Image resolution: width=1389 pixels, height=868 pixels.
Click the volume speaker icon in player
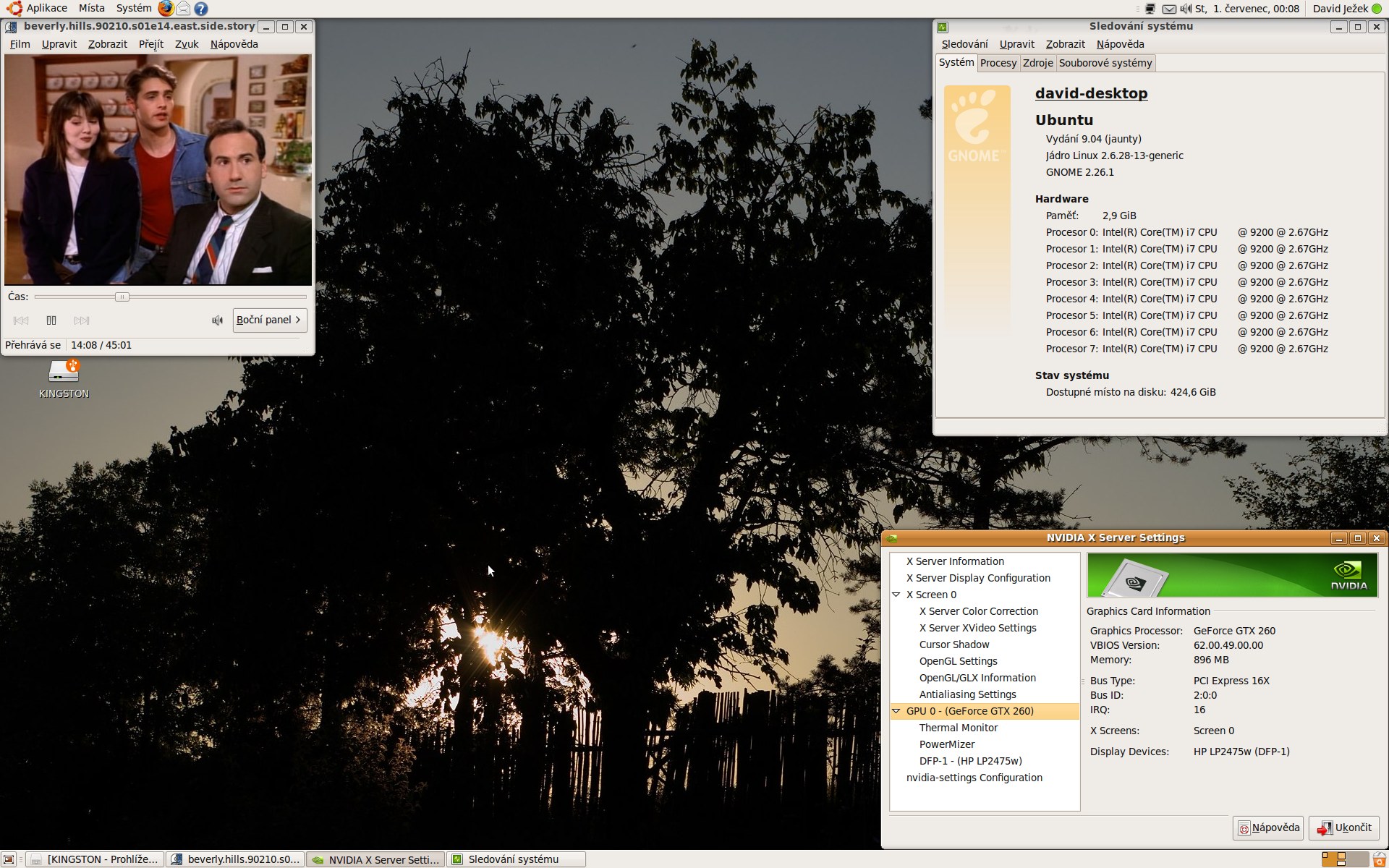coord(217,320)
